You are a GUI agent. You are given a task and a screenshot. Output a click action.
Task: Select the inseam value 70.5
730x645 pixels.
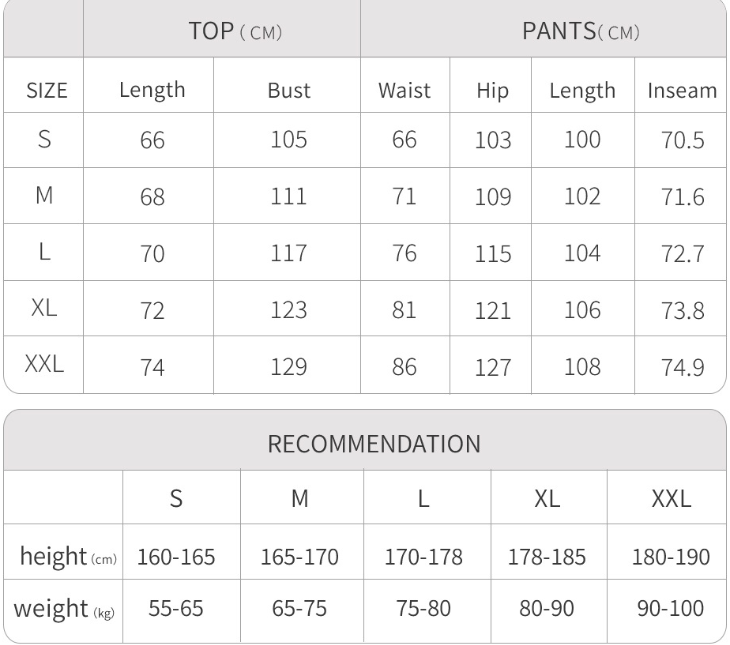(x=682, y=141)
